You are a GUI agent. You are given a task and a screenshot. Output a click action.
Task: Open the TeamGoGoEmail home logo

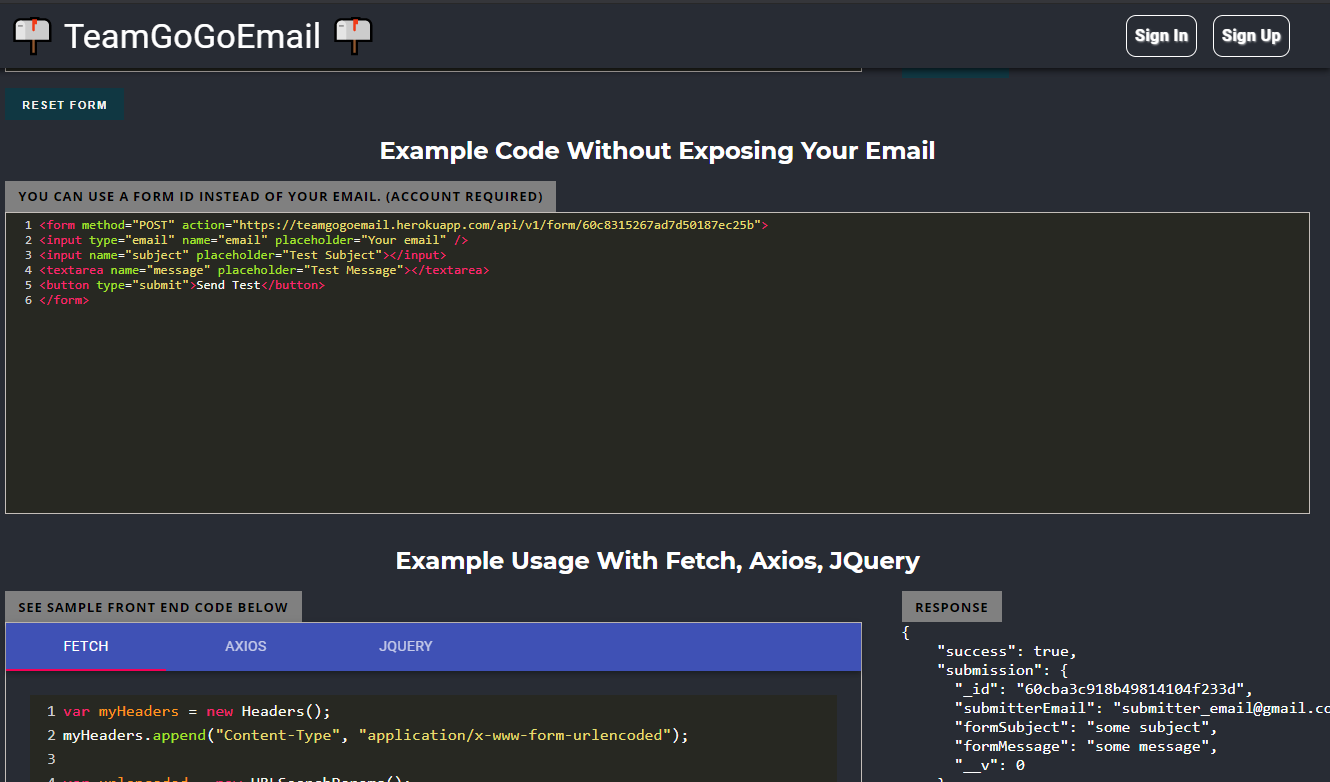coord(193,35)
